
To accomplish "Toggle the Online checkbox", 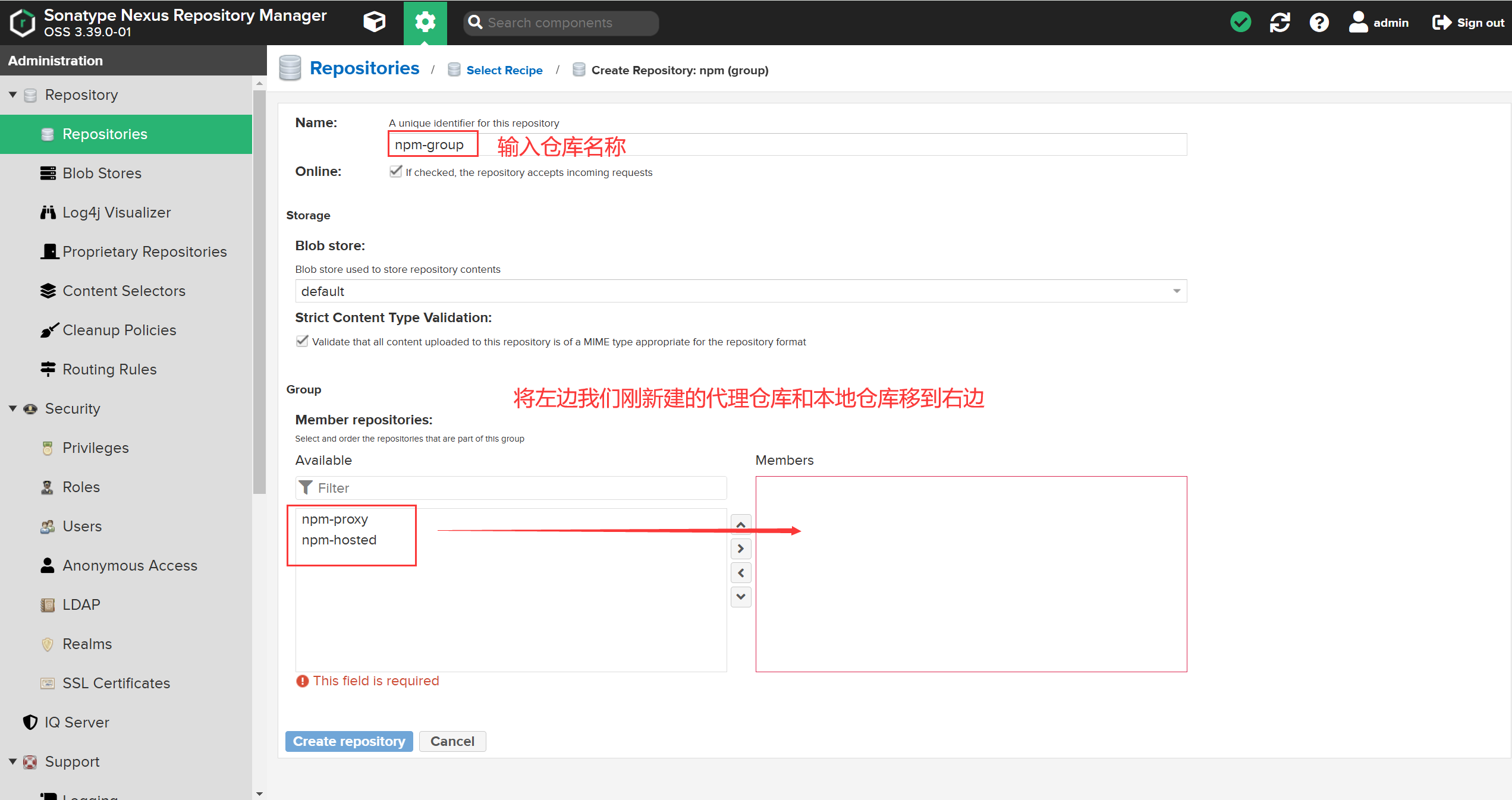I will (395, 172).
